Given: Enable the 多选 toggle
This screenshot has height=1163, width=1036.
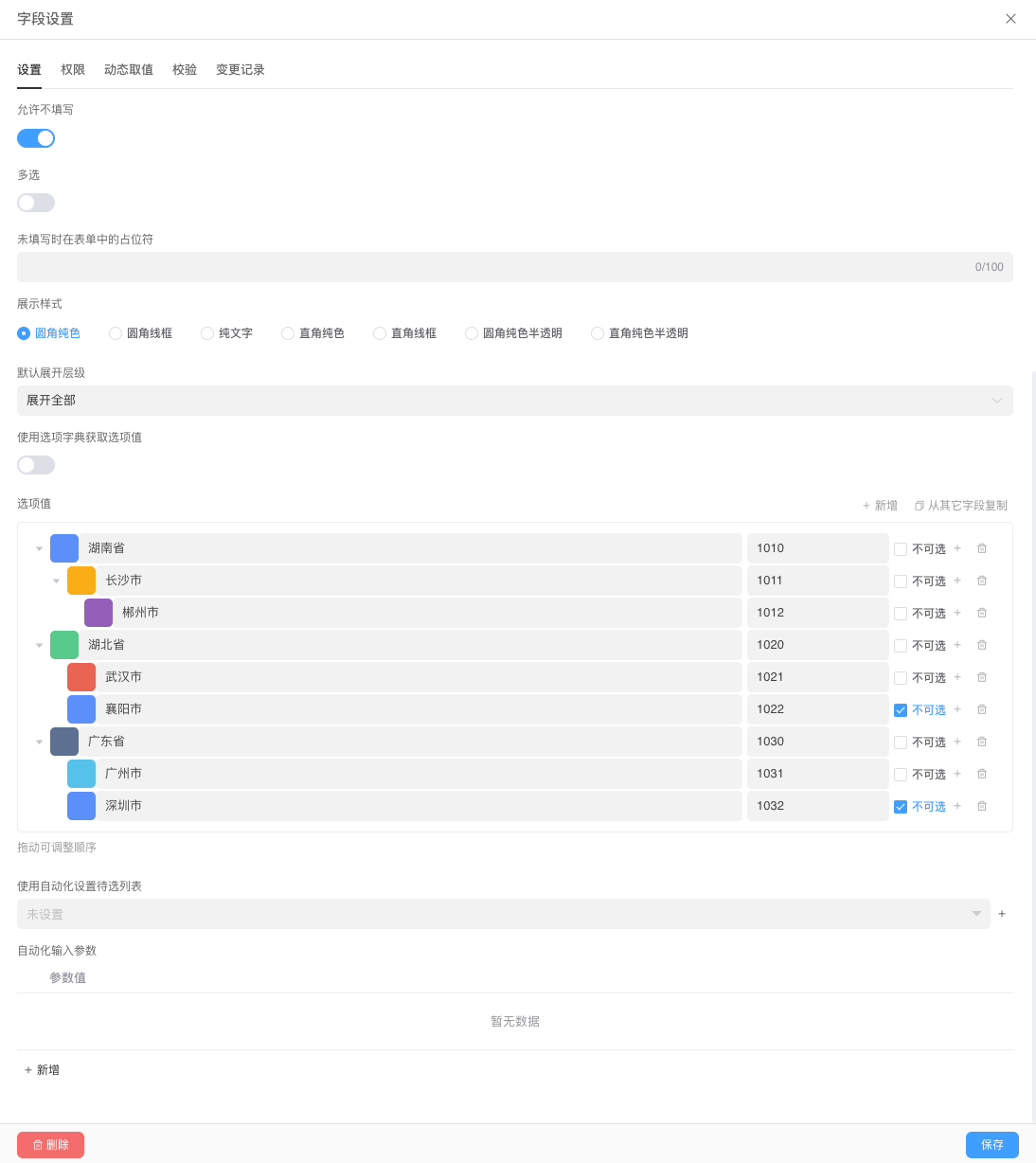Looking at the screenshot, I should click(35, 202).
